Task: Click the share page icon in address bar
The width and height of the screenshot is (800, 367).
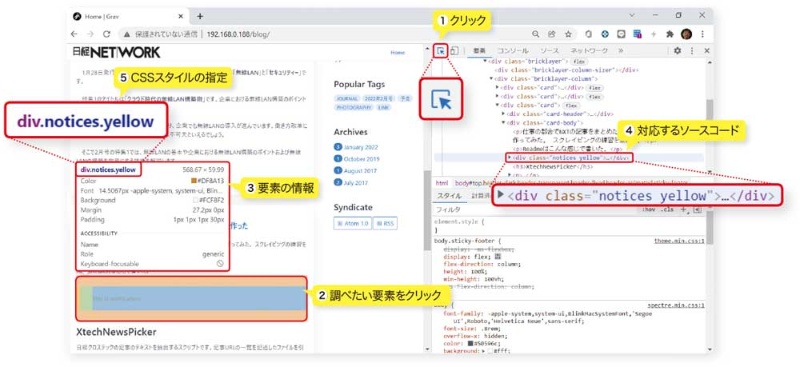Action: point(552,34)
